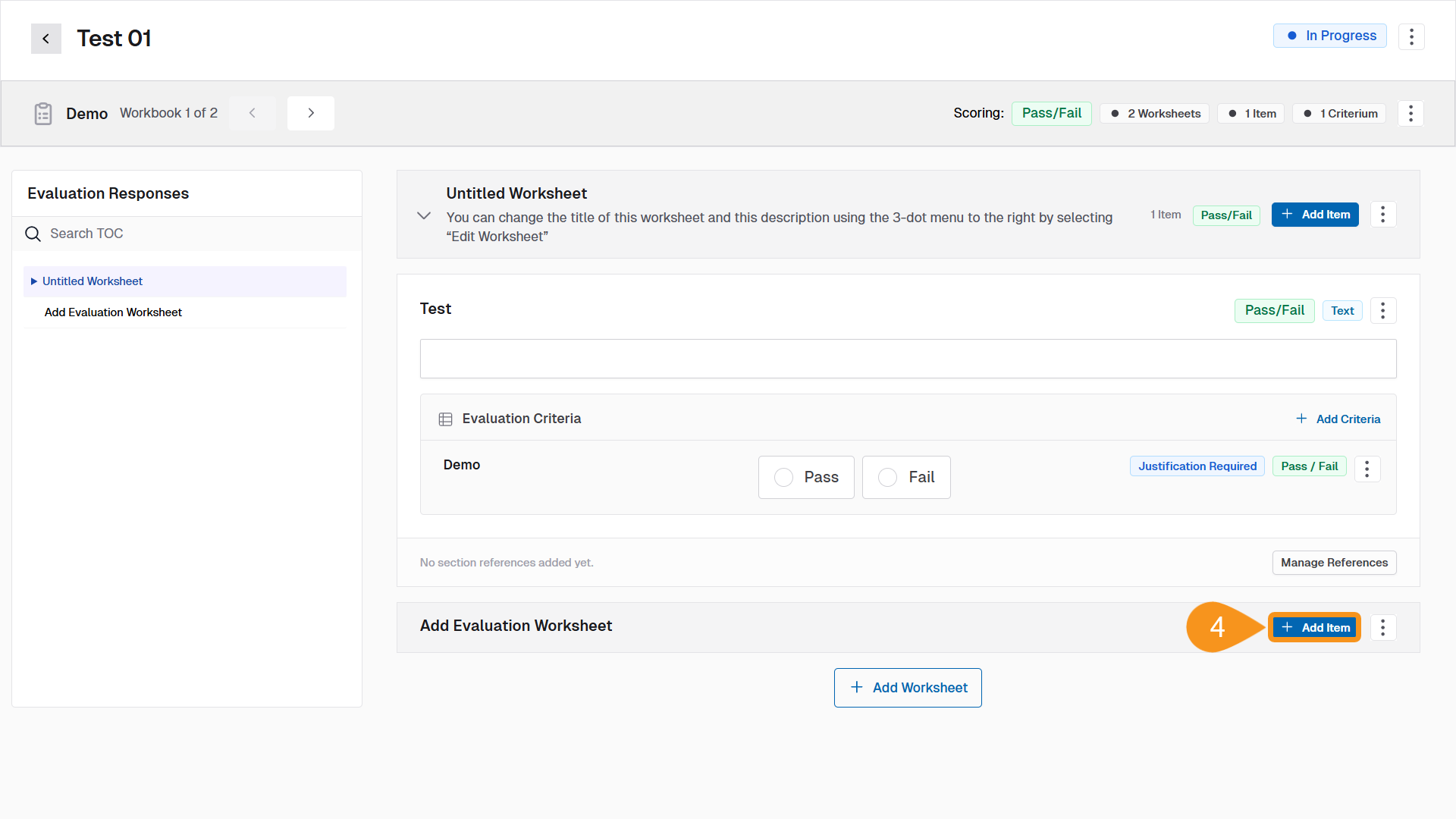Screen dimensions: 1456x819
Task: Click the Add Worksheet button
Action: click(x=908, y=688)
